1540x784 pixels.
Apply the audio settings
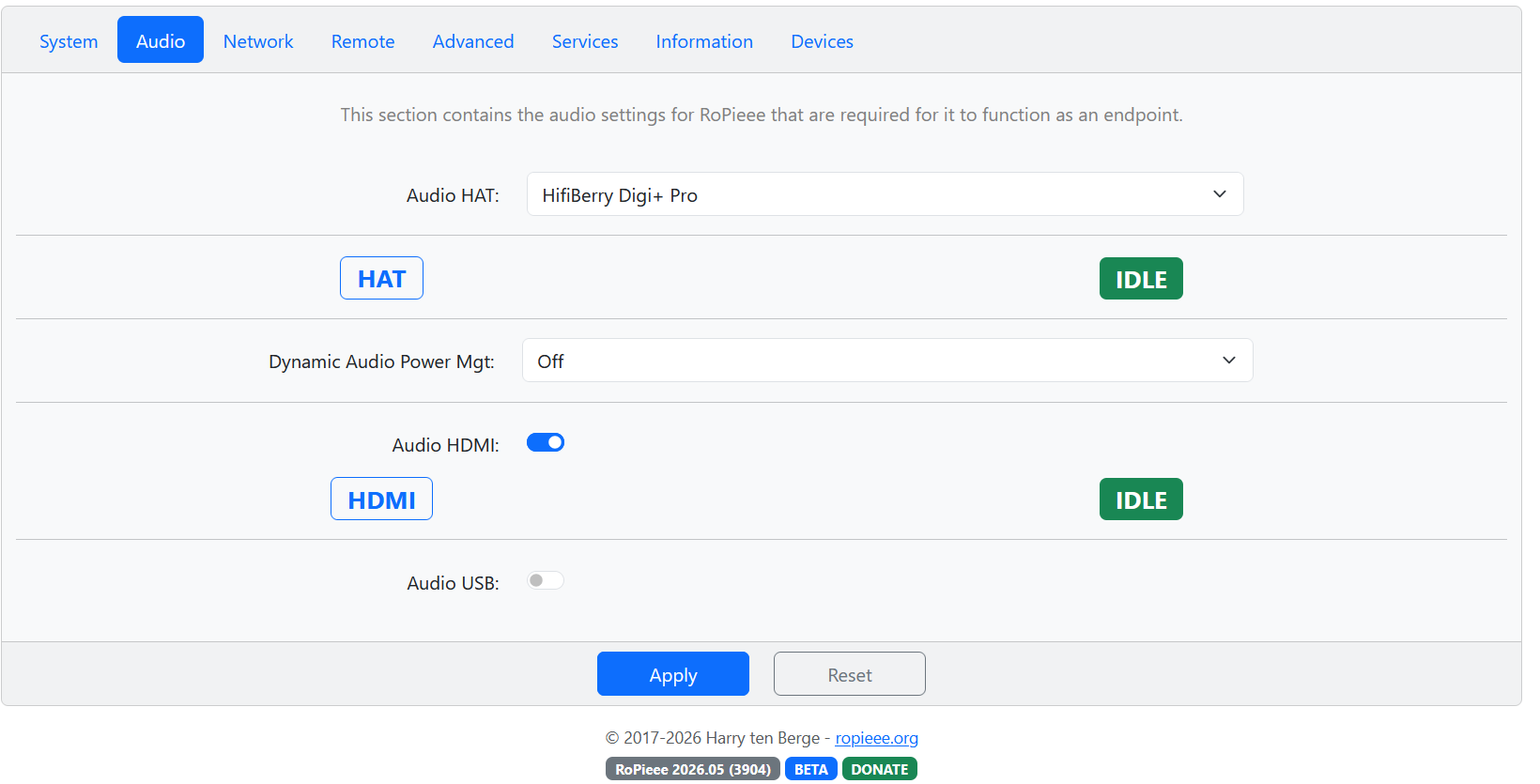pos(673,674)
